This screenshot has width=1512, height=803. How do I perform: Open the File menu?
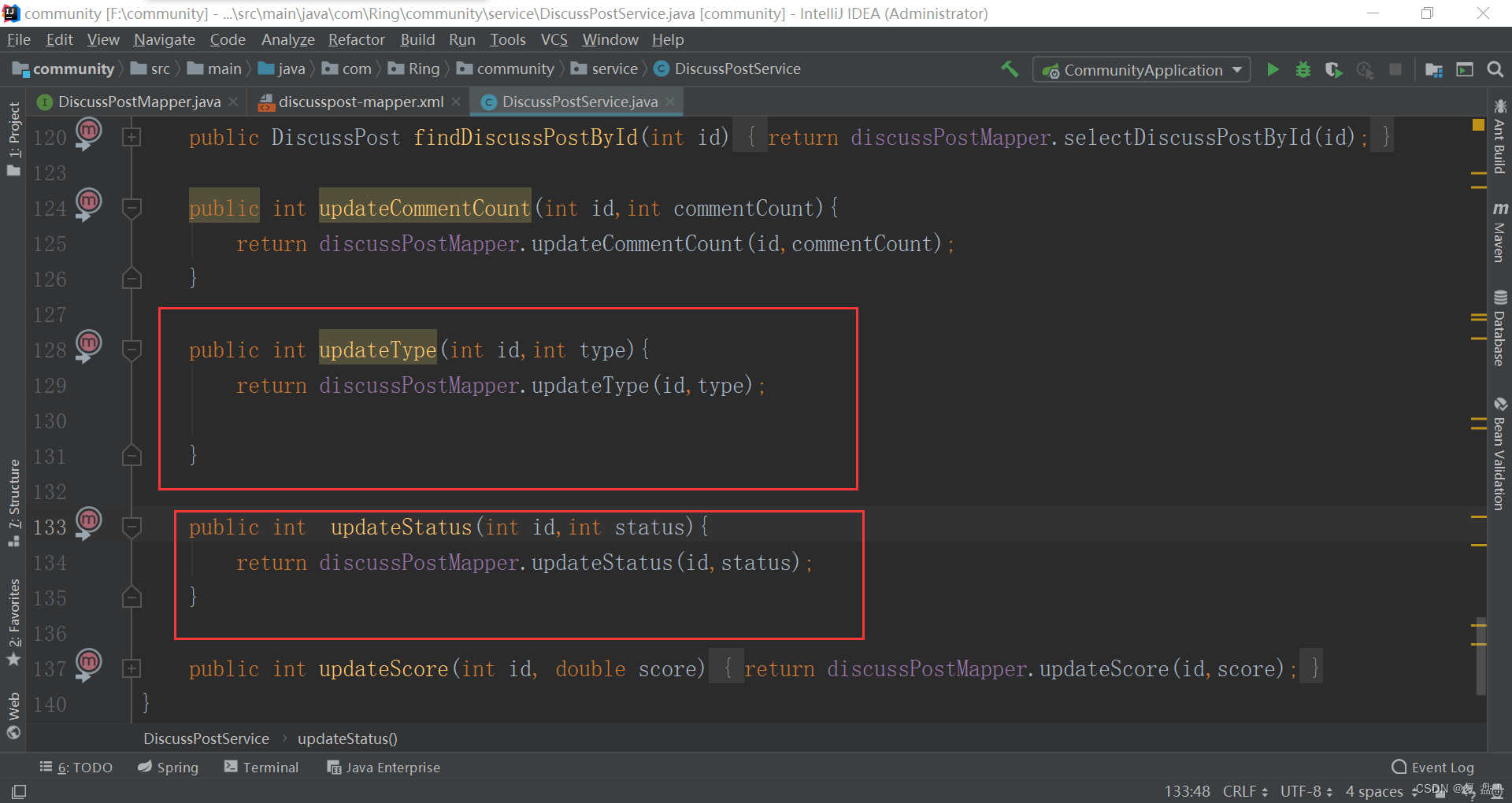tap(18, 39)
